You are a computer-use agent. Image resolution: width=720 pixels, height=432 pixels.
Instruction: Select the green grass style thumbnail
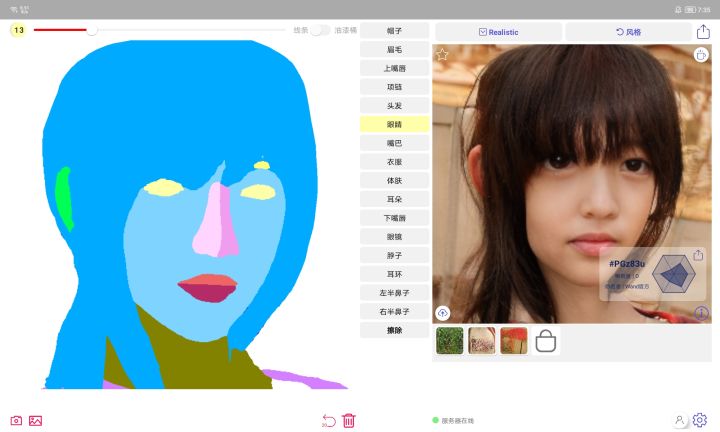[450, 341]
